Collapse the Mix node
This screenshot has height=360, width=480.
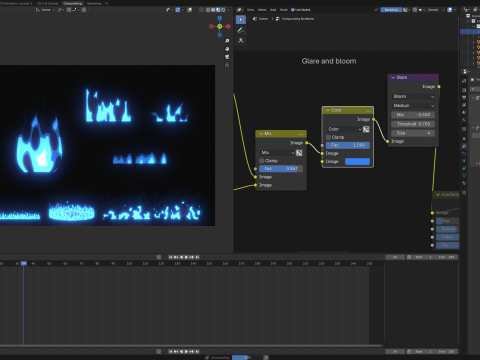tap(261, 134)
